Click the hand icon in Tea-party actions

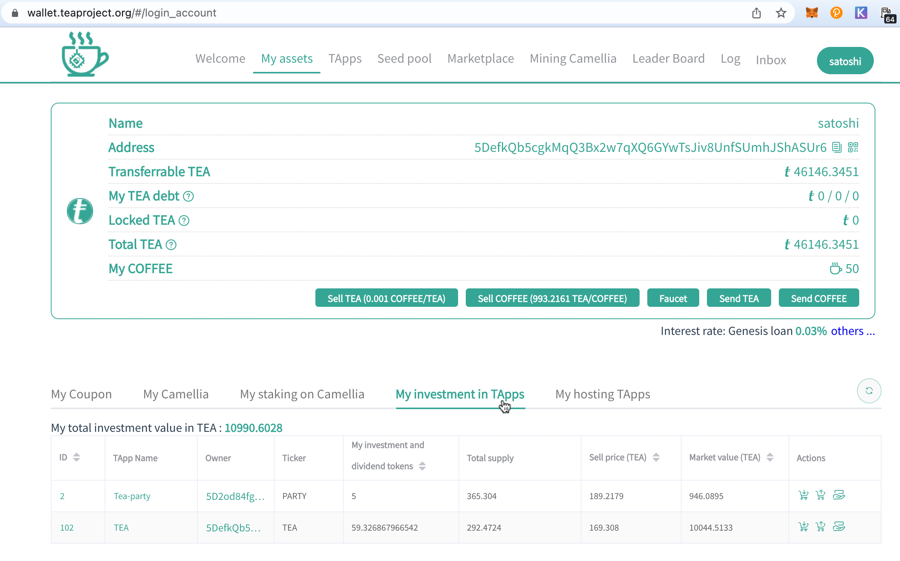(x=839, y=496)
